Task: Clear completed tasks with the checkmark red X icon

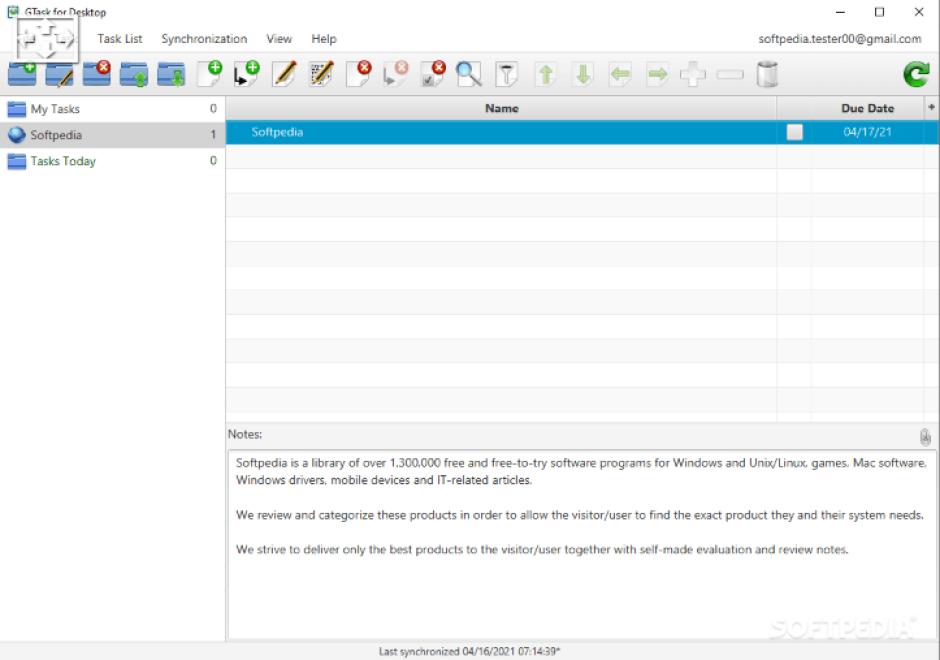Action: (433, 74)
